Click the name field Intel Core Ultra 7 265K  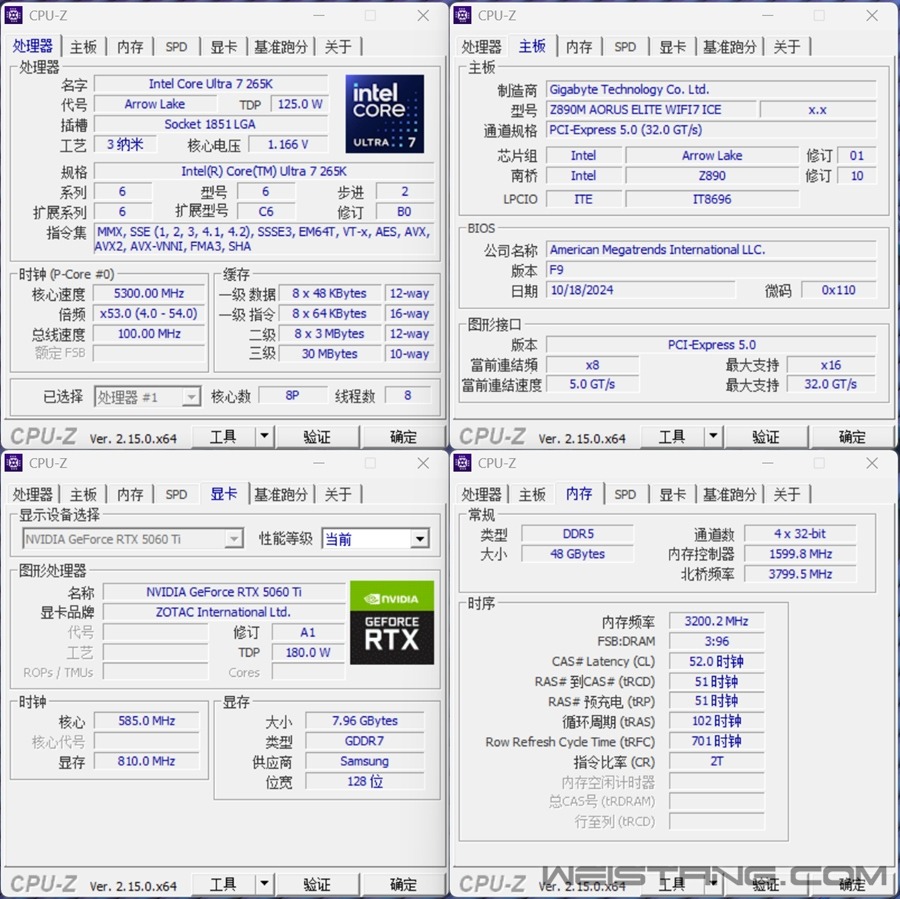pyautogui.click(x=211, y=84)
